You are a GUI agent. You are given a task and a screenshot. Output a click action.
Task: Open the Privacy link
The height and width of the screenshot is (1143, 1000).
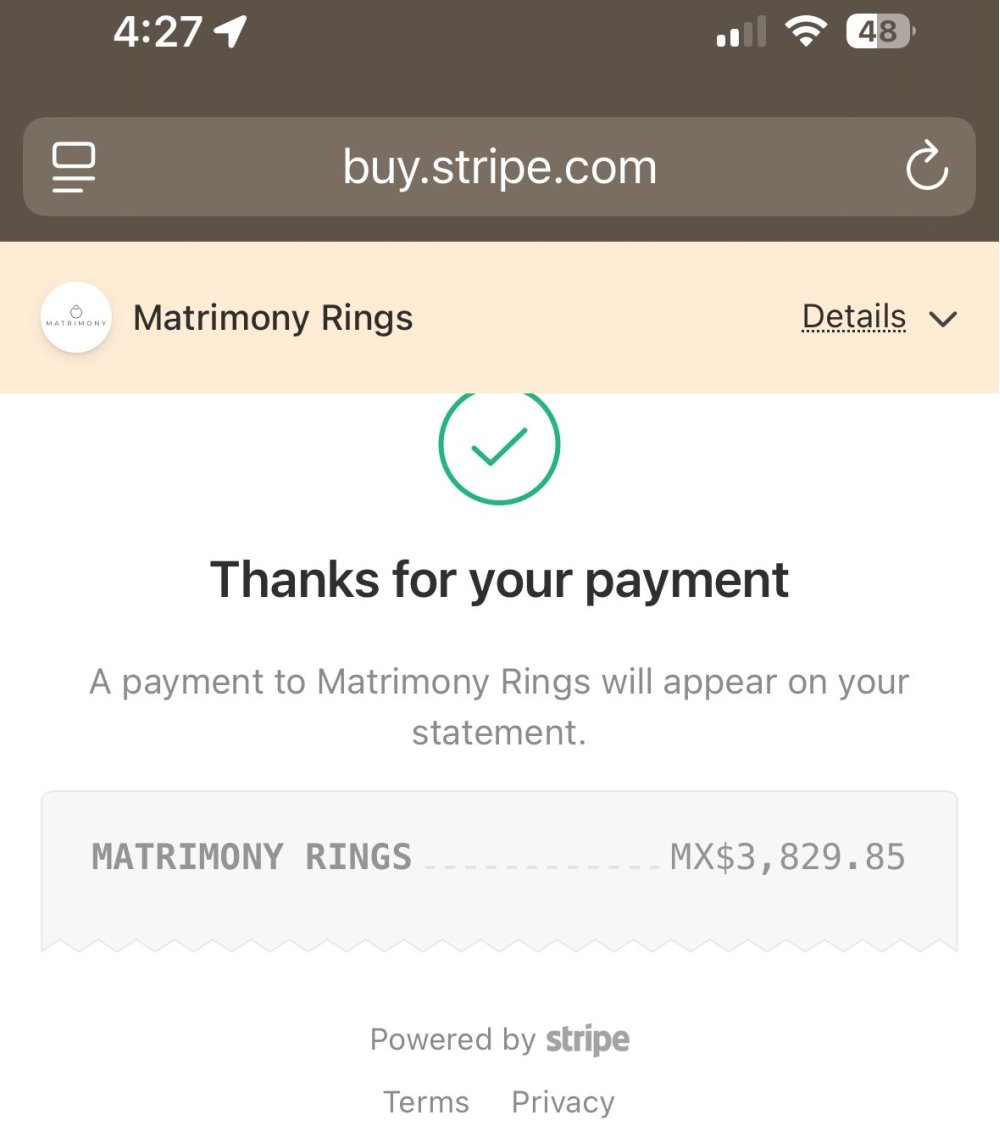(563, 1102)
